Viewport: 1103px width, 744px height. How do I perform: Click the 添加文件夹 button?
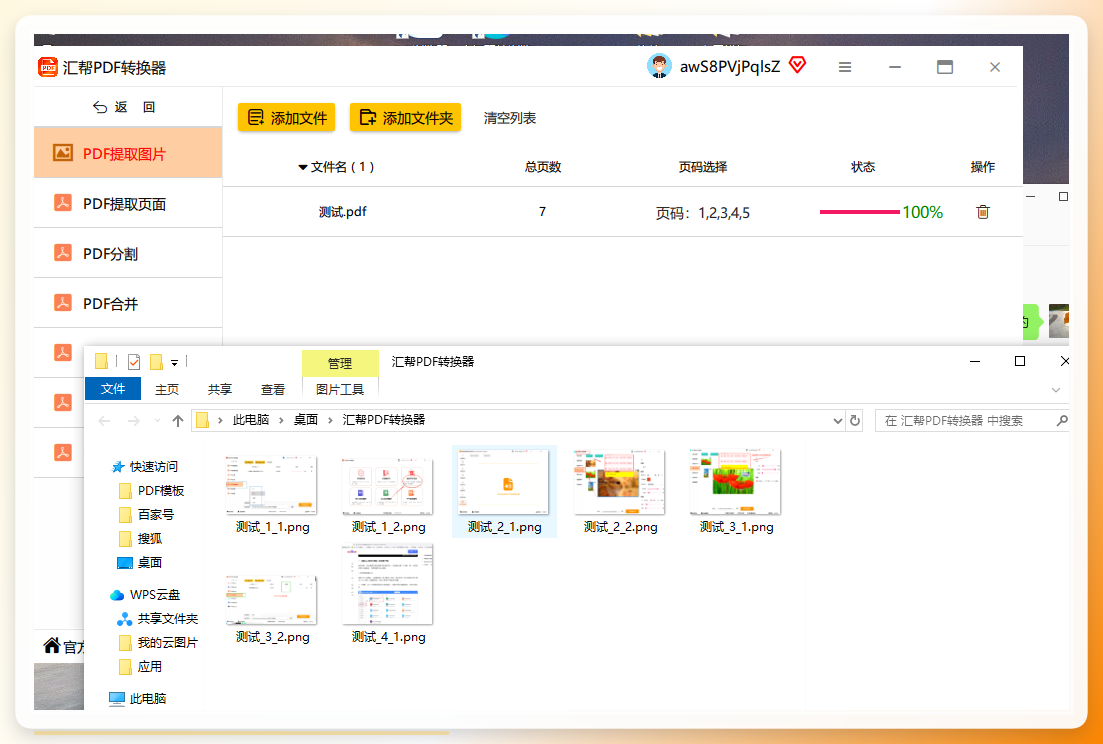tap(405, 117)
